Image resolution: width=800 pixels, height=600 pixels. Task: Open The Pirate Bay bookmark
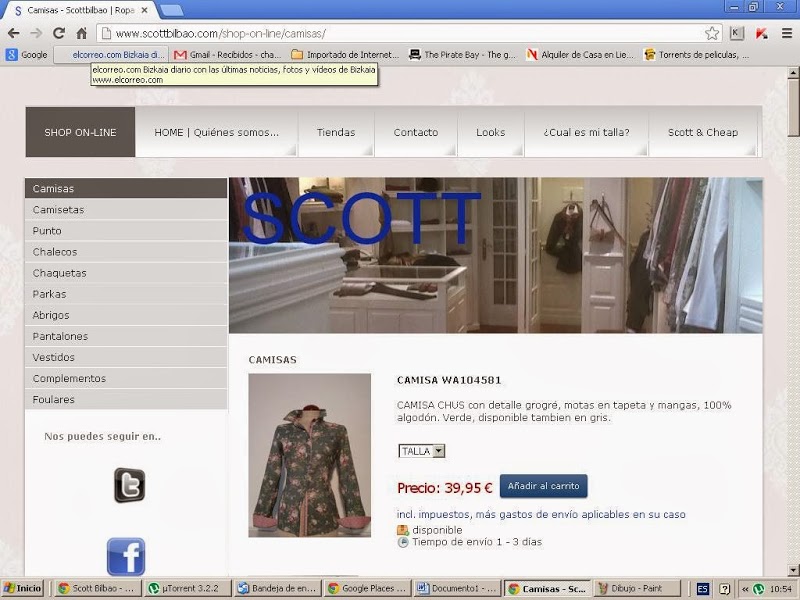[463, 55]
